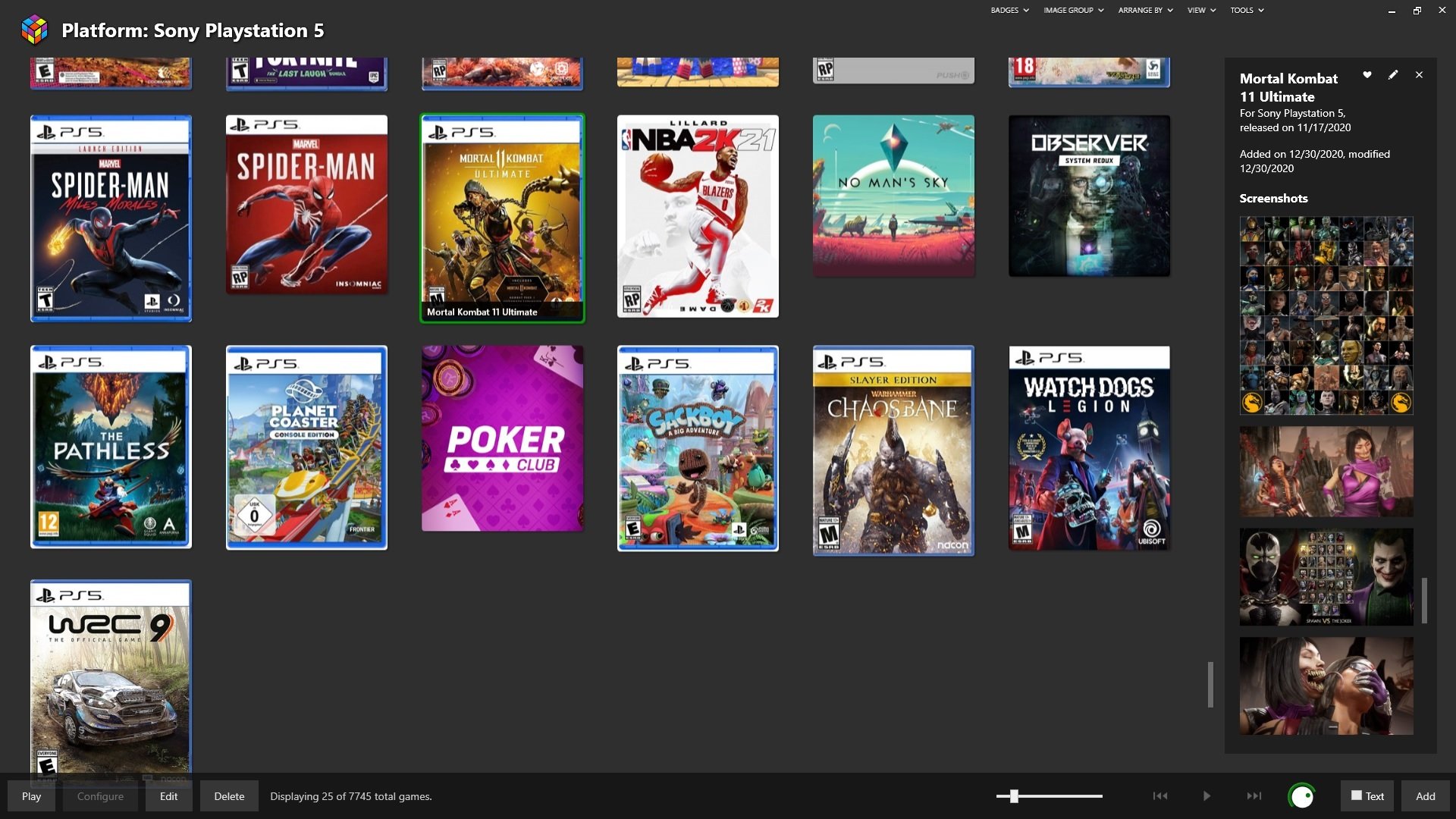Image resolution: width=1456 pixels, height=819 pixels.
Task: Restore down the LaunchBox window
Action: (1417, 11)
